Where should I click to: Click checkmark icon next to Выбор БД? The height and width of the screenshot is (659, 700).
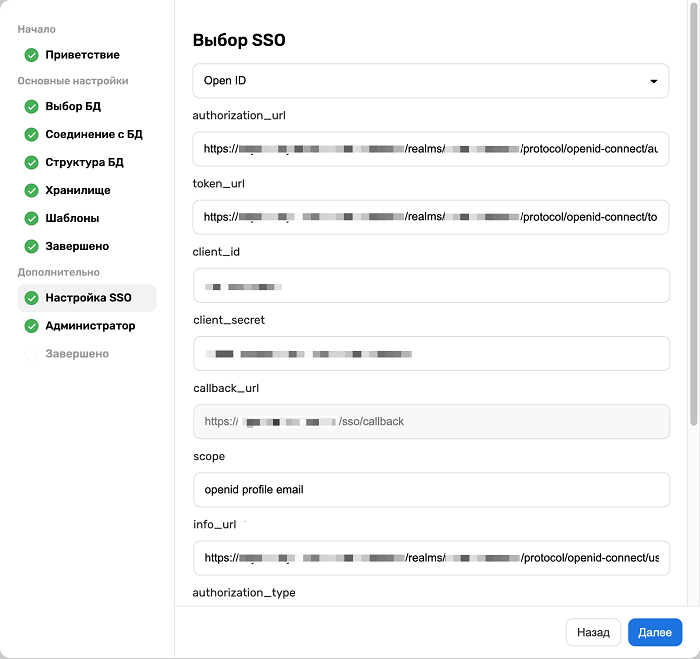pyautogui.click(x=32, y=106)
